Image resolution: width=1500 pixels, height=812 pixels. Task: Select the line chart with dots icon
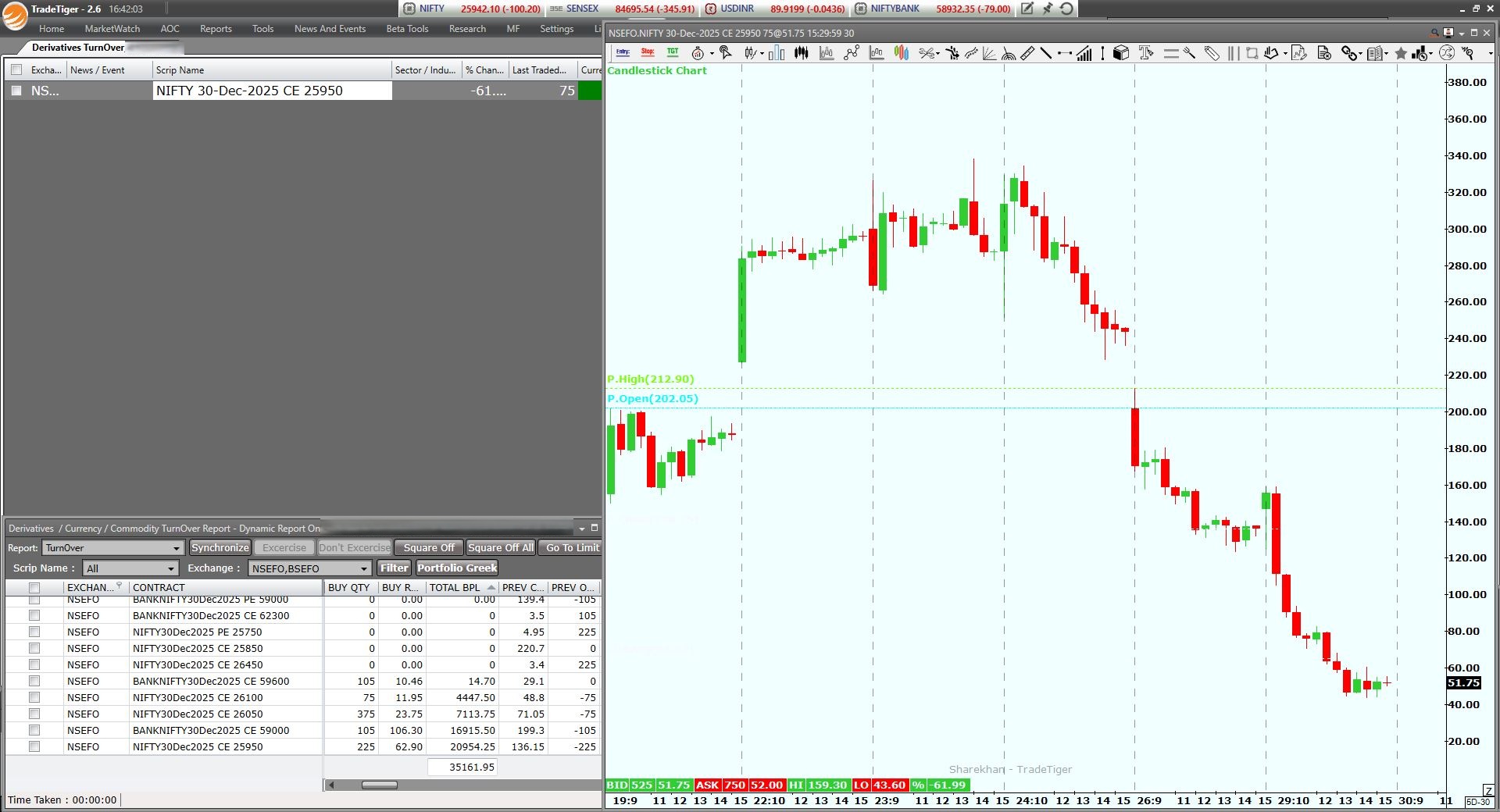tap(852, 53)
